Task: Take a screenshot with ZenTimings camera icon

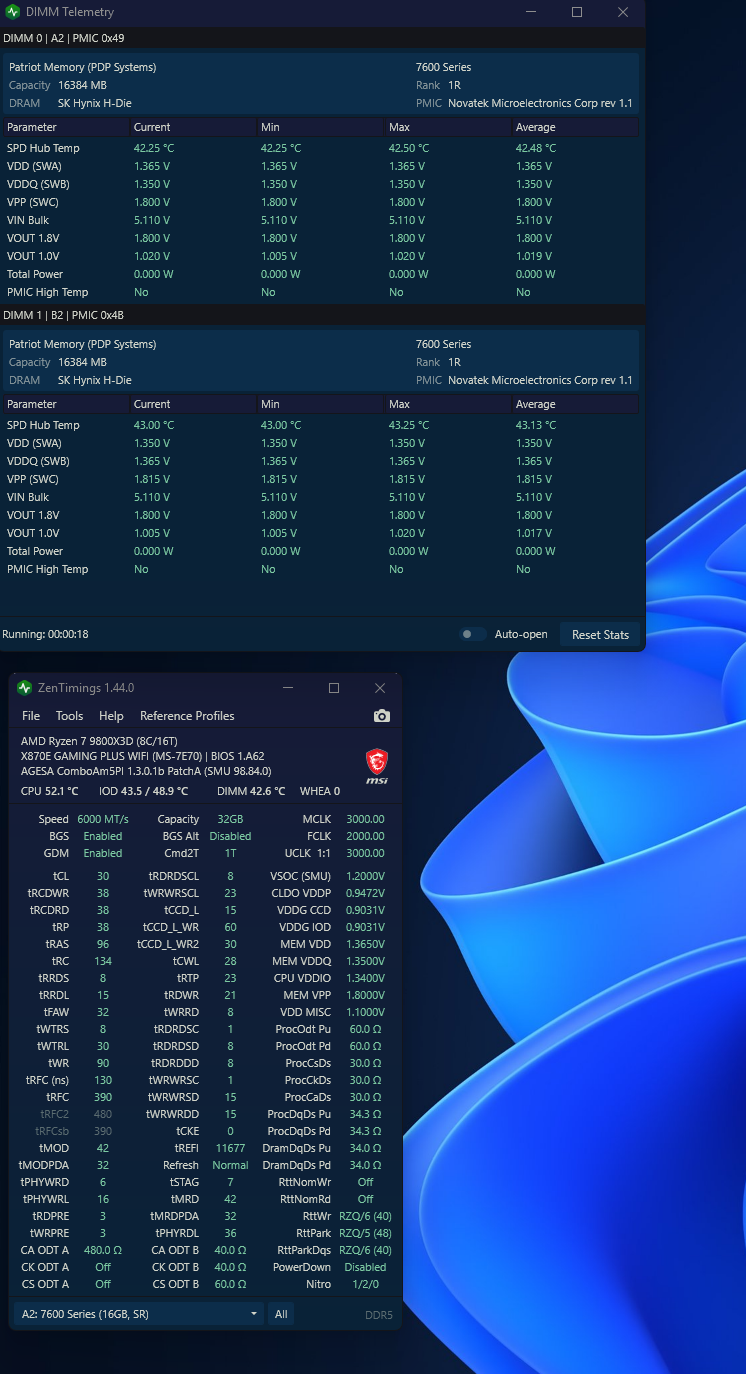Action: coord(381,716)
